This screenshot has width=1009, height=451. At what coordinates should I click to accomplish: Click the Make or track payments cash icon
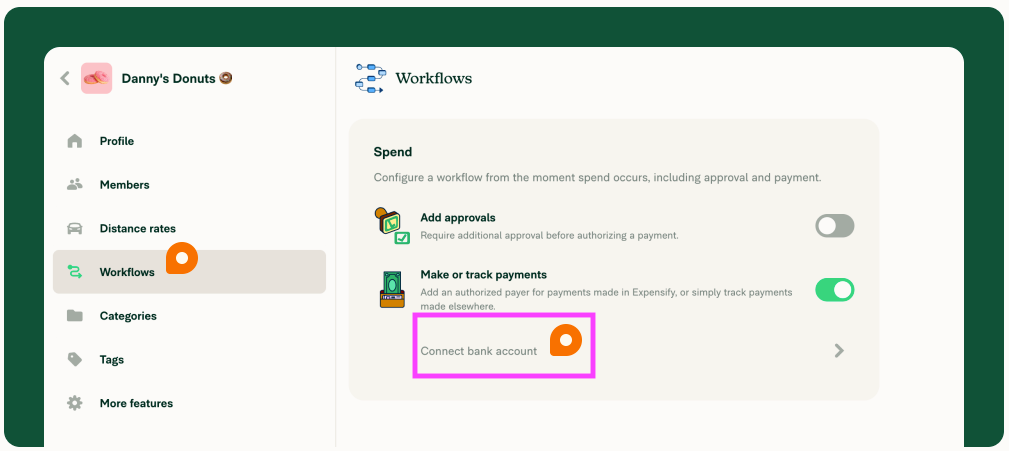393,290
